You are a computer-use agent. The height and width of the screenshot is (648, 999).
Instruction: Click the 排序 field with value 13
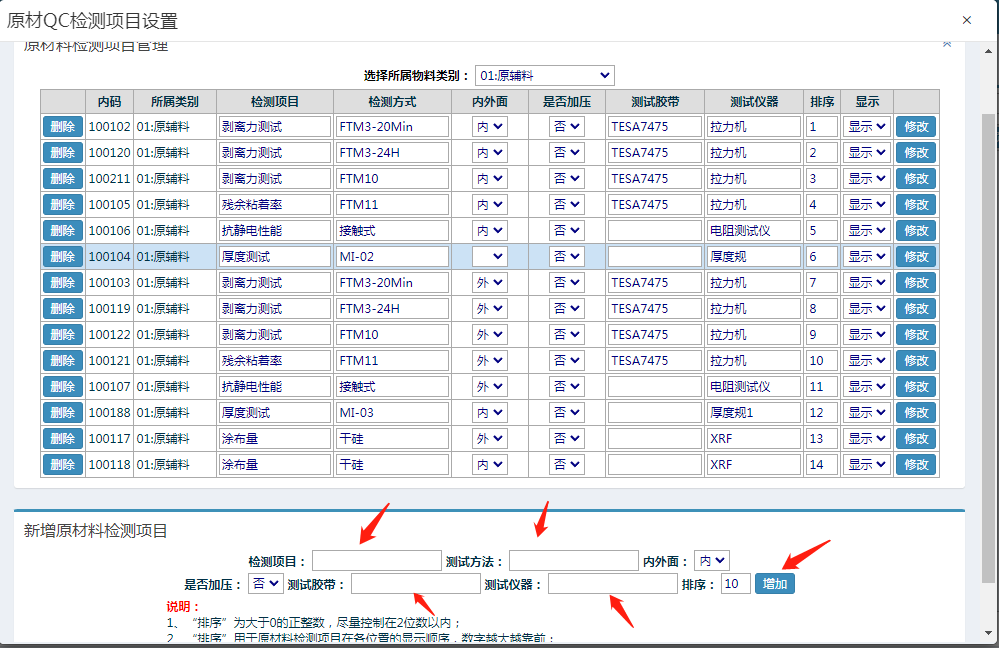pos(822,439)
